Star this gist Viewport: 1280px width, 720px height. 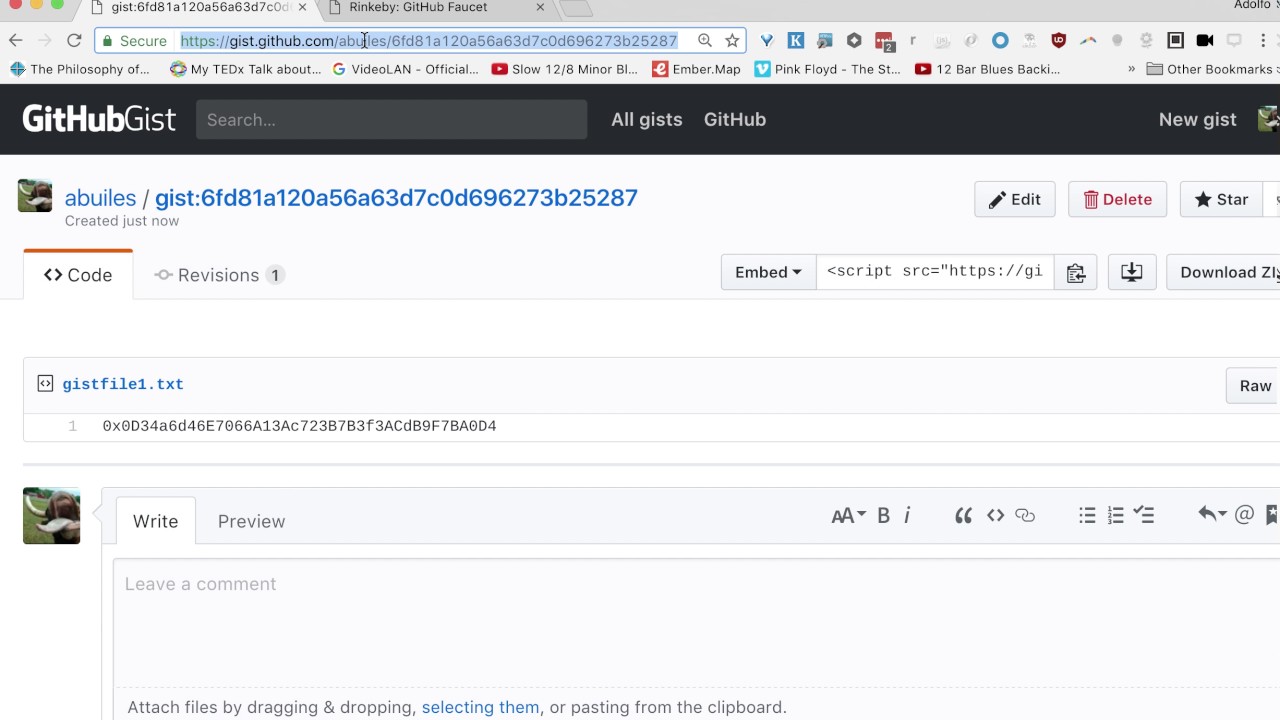(1221, 199)
